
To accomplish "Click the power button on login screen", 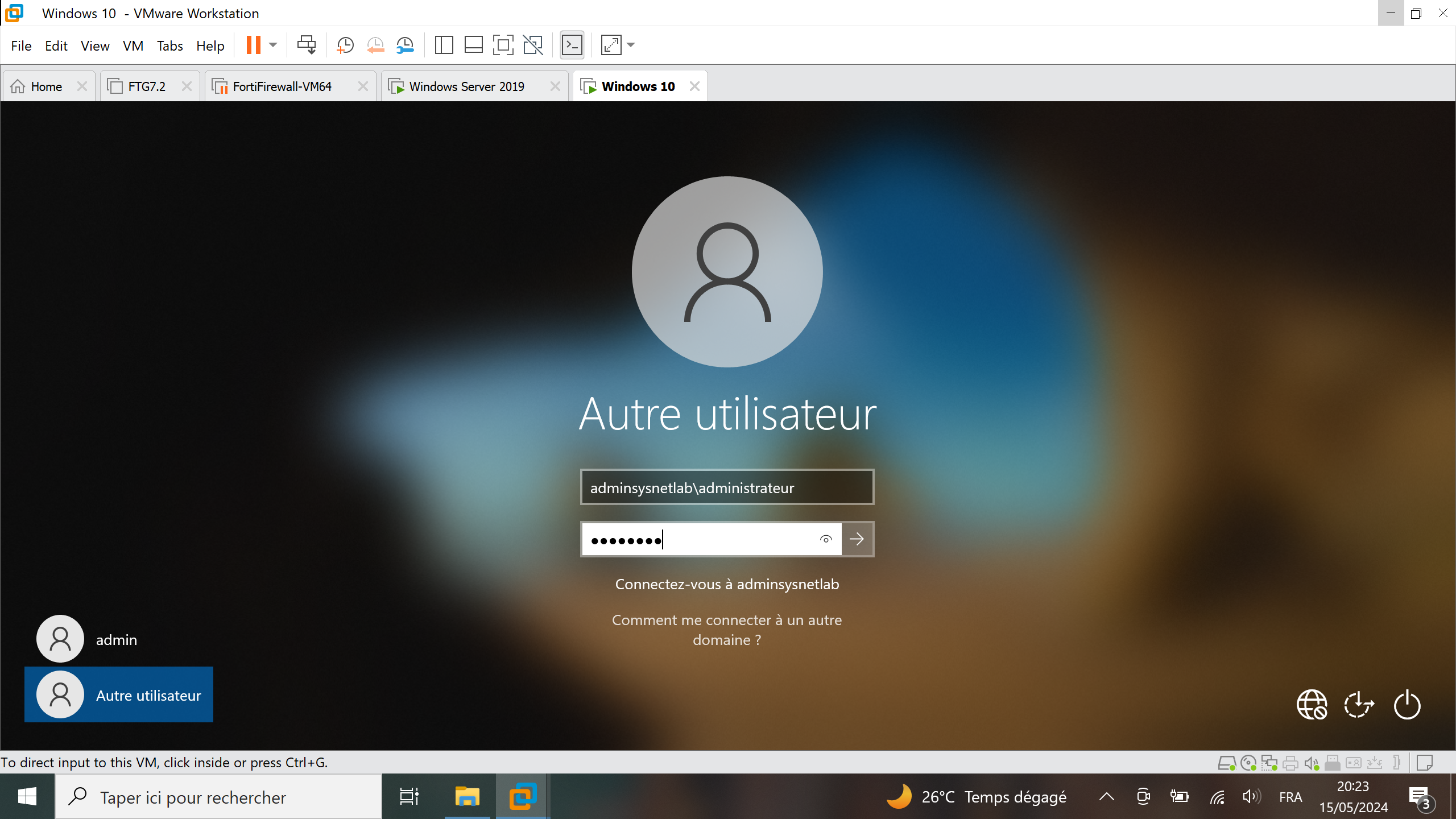I will 1407,705.
